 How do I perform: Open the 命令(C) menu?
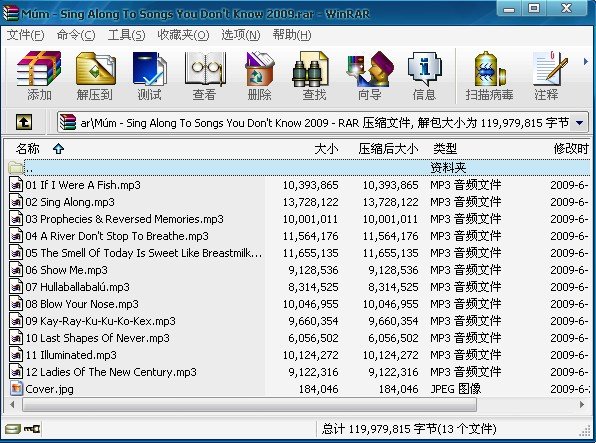tap(76, 35)
